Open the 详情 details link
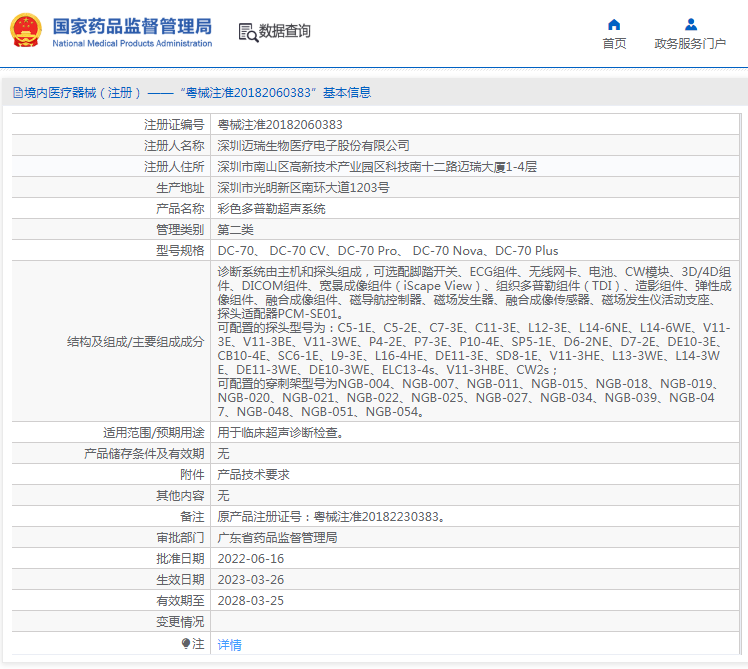This screenshot has width=748, height=669. click(229, 645)
